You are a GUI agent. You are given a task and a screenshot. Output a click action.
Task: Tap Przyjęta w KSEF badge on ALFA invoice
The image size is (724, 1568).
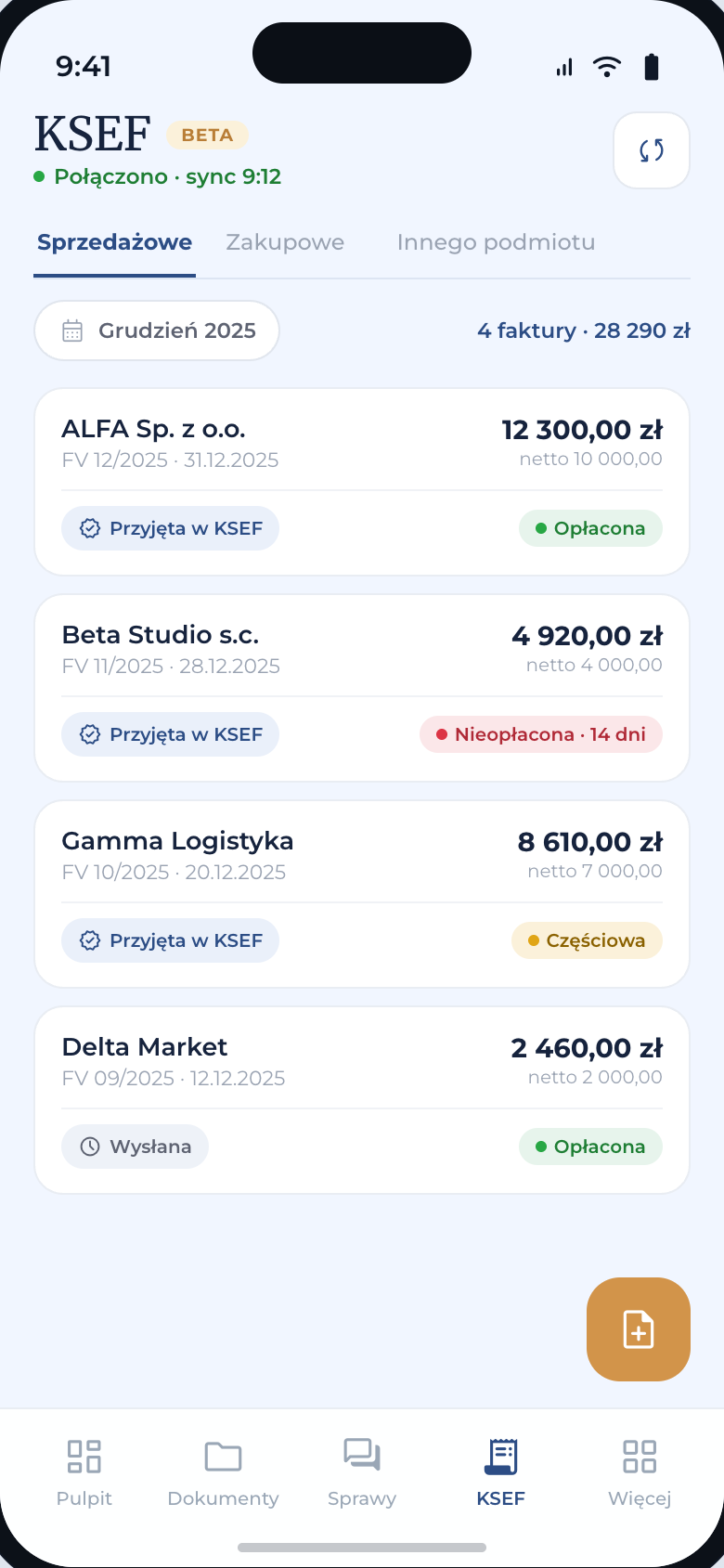pos(171,528)
